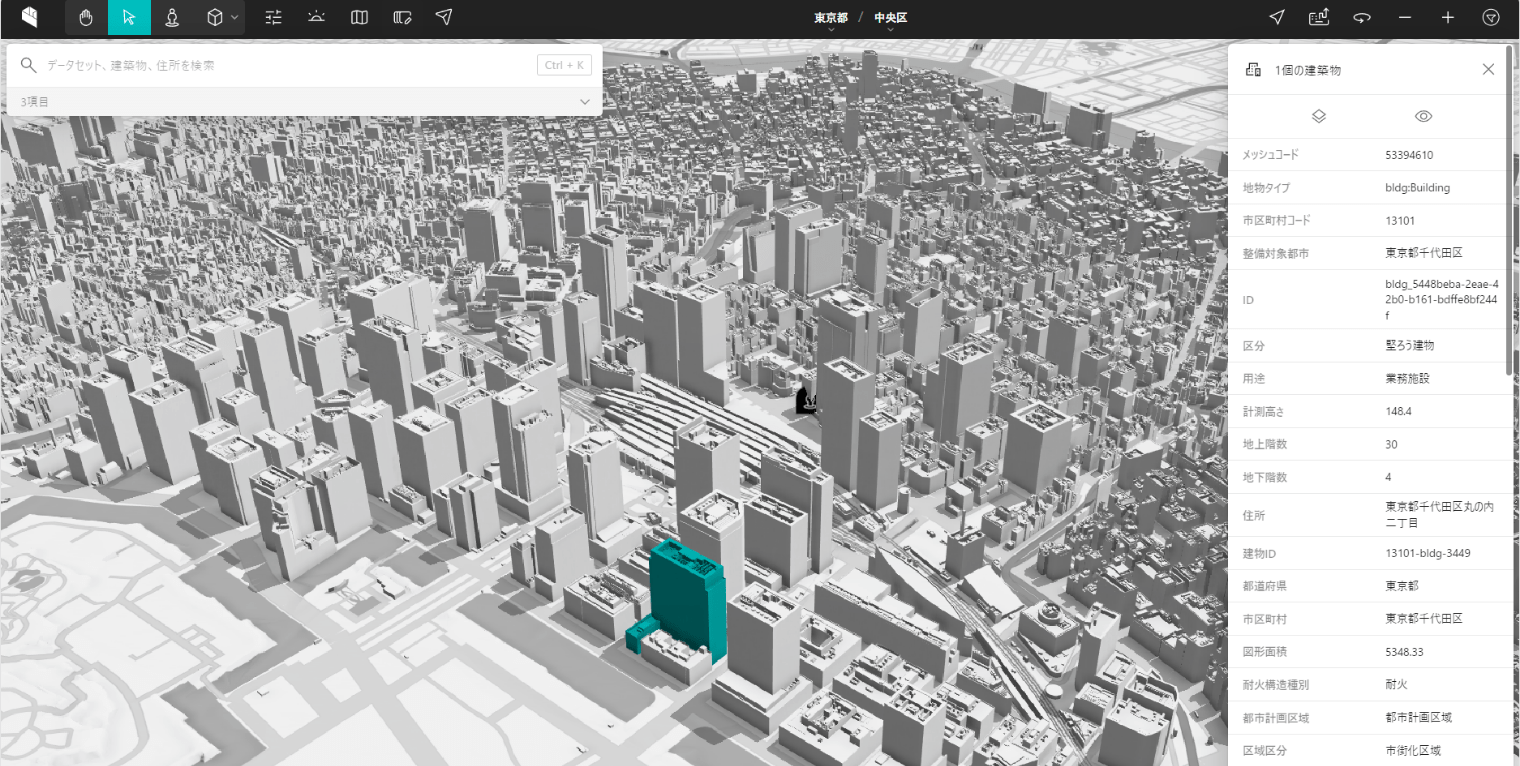Click the bldg:Building value
Viewport: 1520px width, 766px height.
click(1417, 187)
